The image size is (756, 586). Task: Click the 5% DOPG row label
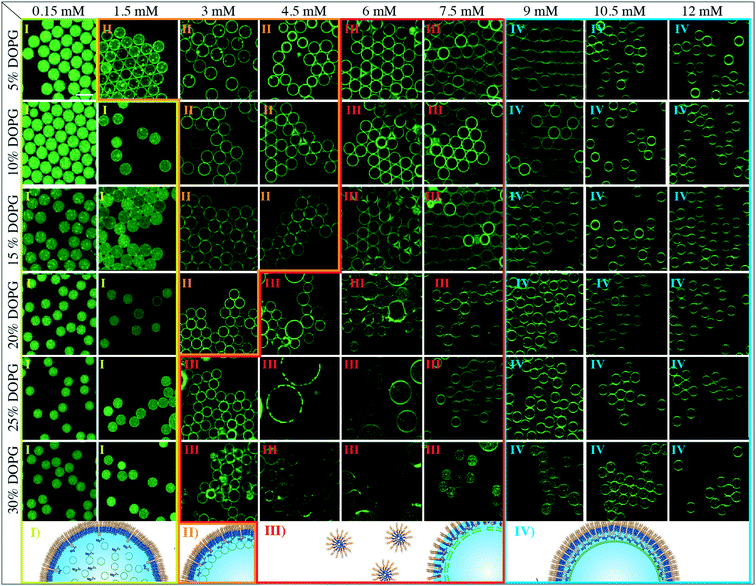pos(13,59)
